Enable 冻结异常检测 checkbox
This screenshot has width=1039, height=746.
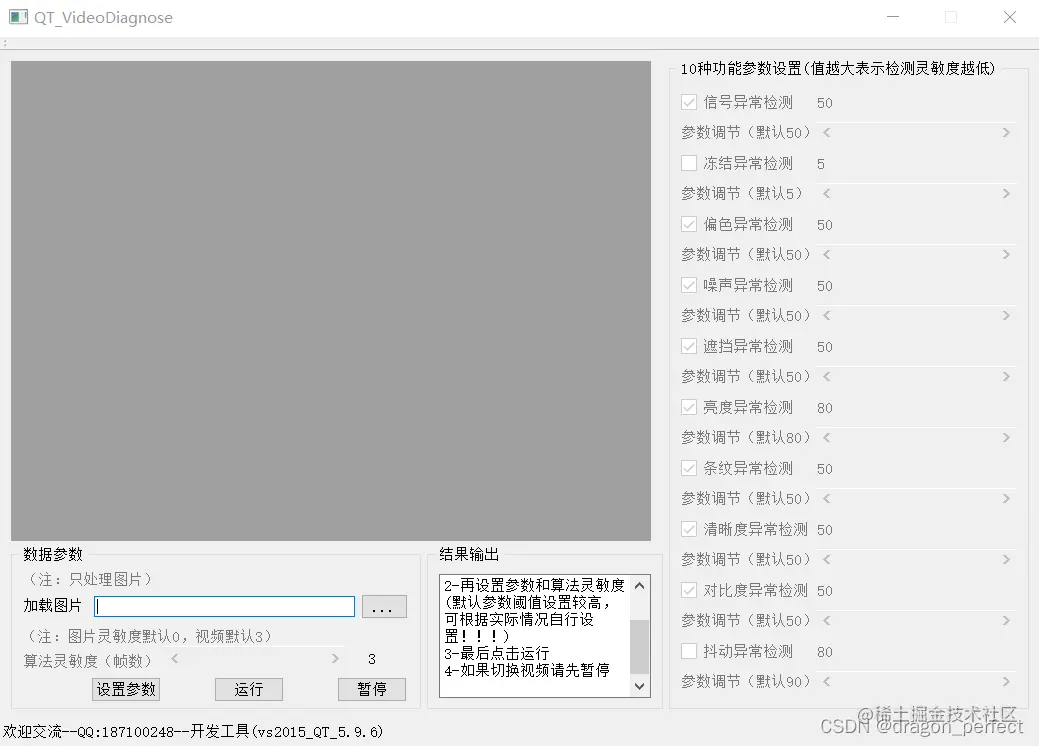tap(689, 163)
